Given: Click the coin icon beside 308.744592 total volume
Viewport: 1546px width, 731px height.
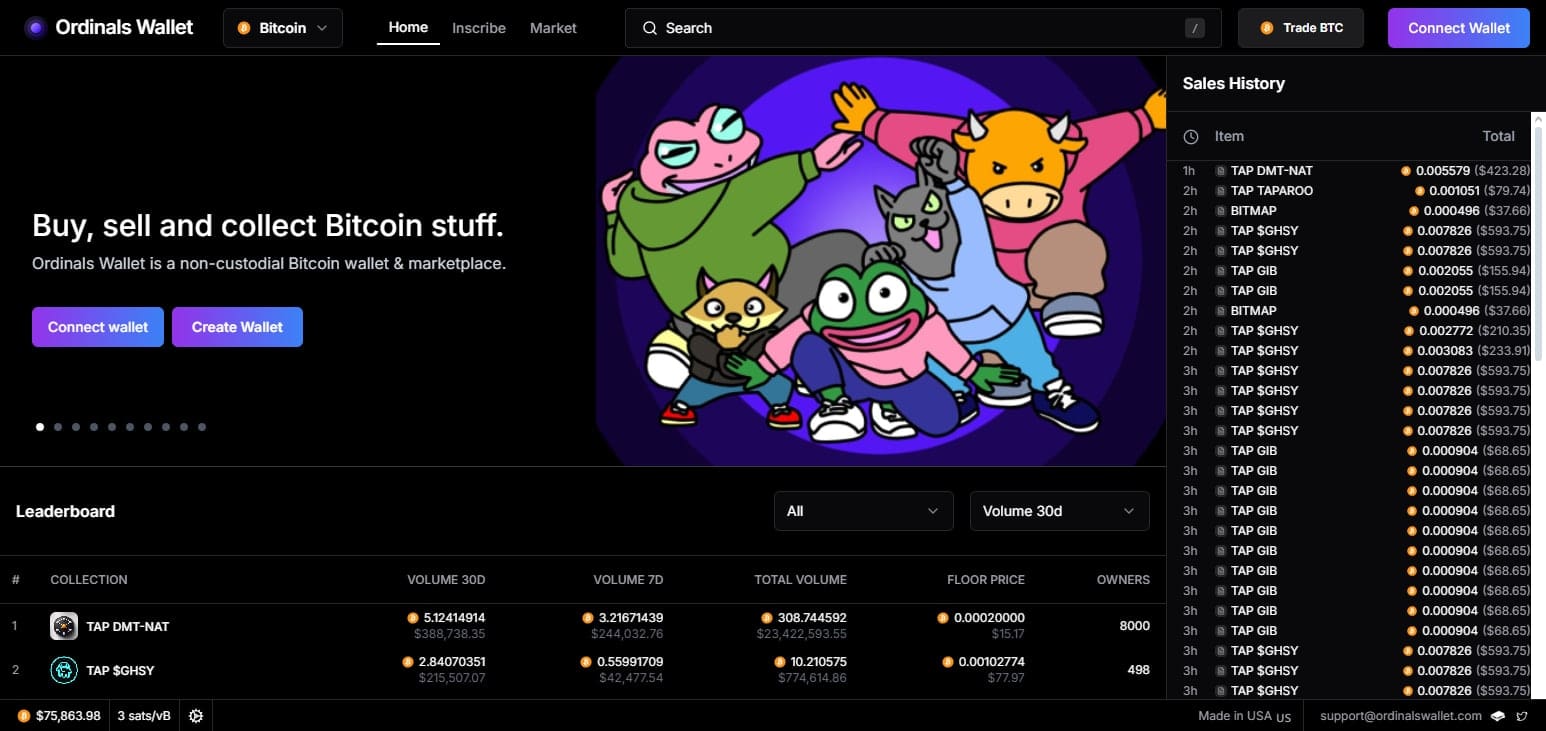Looking at the screenshot, I should pyautogui.click(x=766, y=618).
